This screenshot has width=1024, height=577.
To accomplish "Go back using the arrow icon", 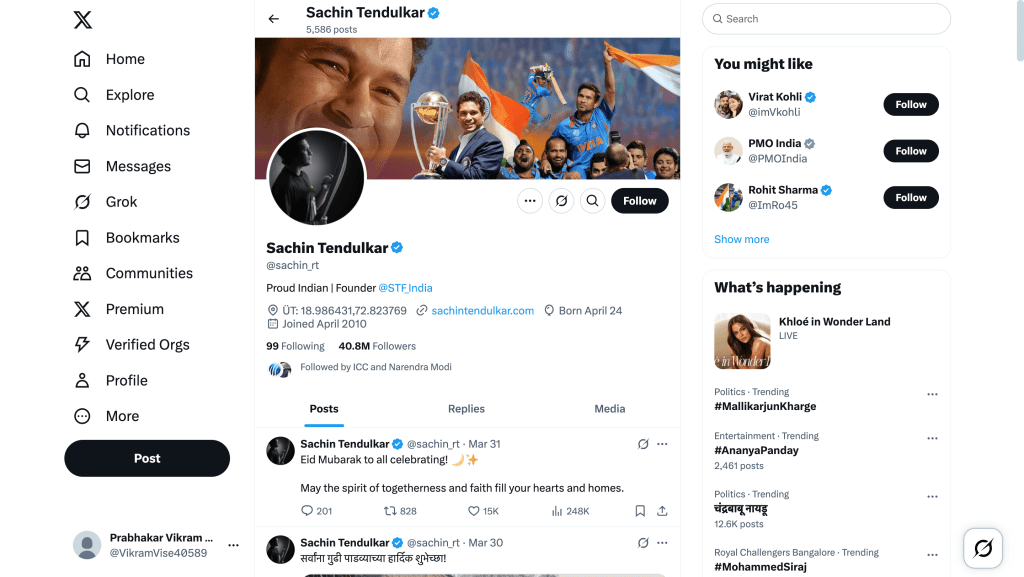I will (274, 18).
